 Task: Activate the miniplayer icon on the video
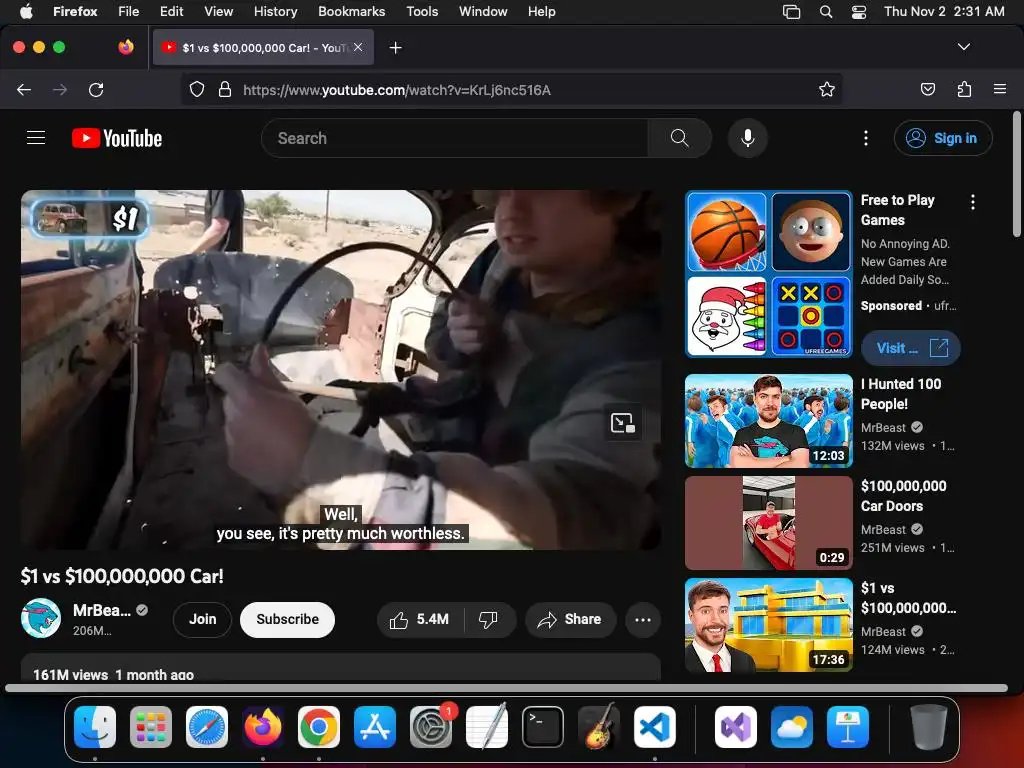[622, 423]
